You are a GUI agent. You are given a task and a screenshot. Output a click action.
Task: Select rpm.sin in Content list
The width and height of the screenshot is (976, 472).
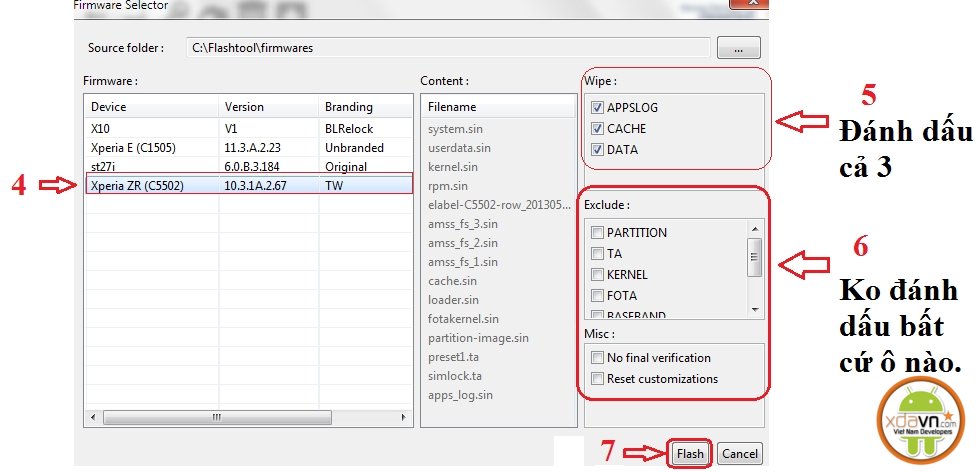(x=448, y=186)
